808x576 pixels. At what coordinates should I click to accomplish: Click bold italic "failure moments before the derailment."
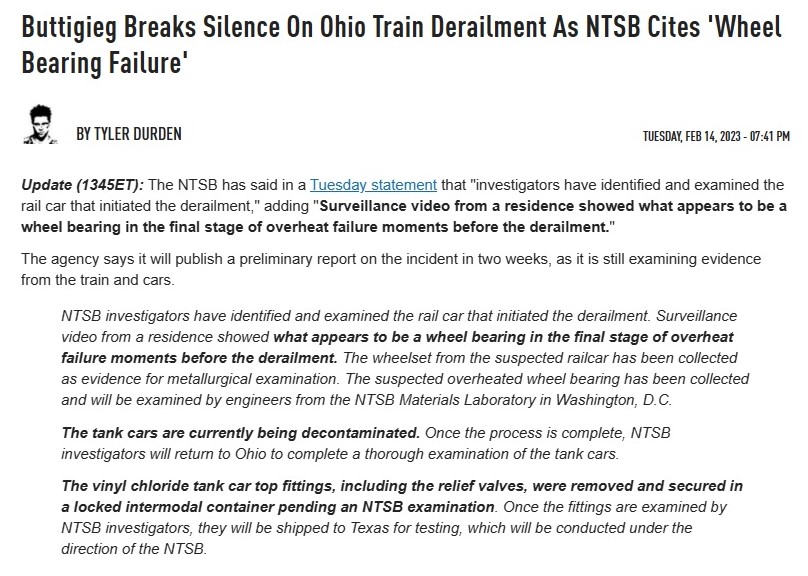click(199, 358)
